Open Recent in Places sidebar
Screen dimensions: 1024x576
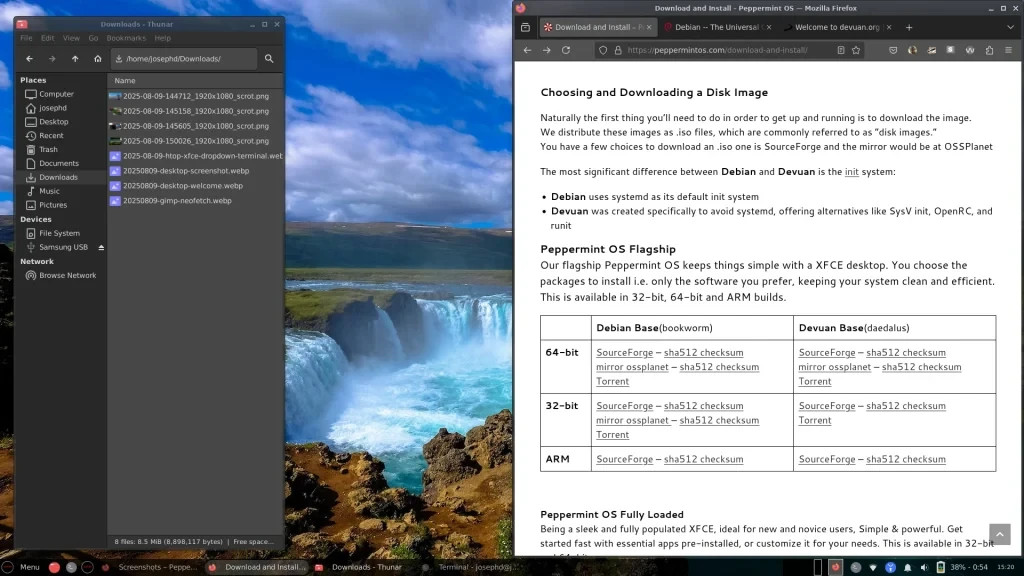(x=51, y=136)
